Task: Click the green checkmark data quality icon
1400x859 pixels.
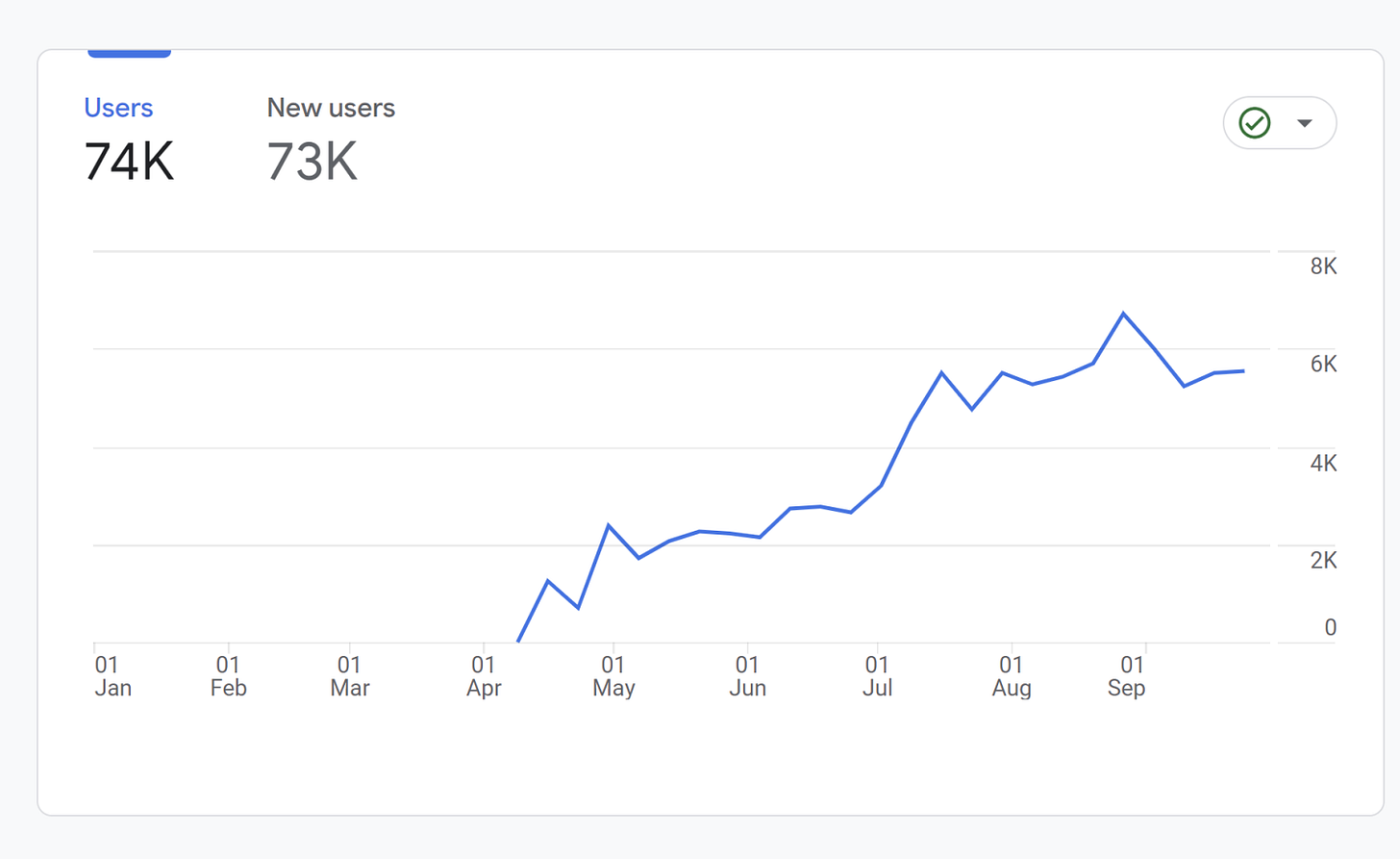Action: pyautogui.click(x=1255, y=123)
